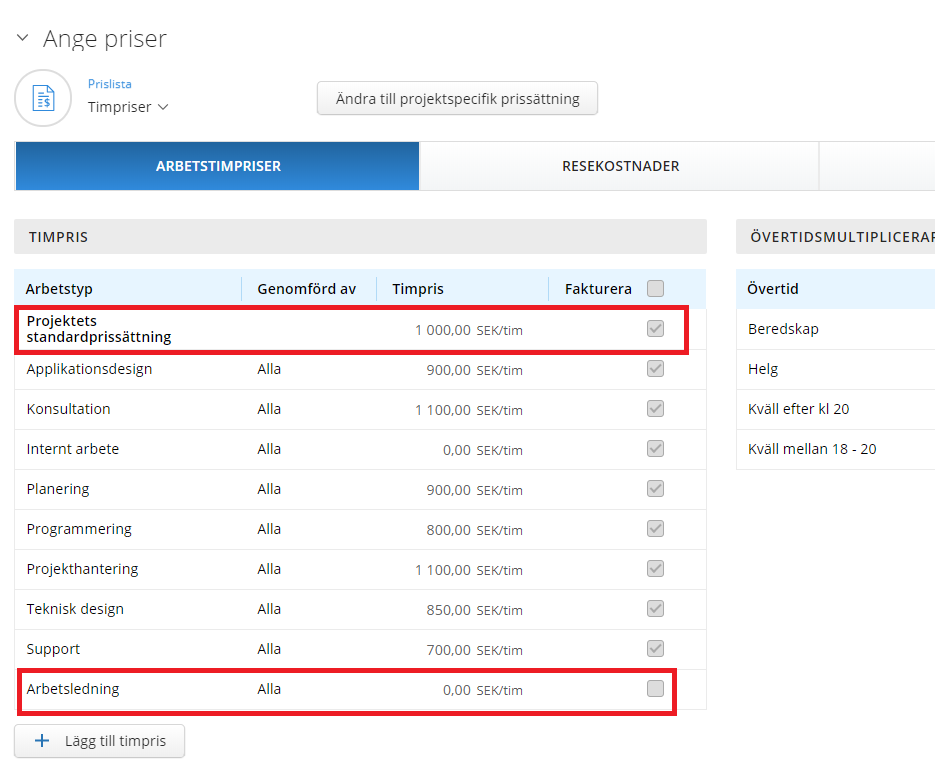Click Ändra till projektspecifik prissättning button

[457, 98]
